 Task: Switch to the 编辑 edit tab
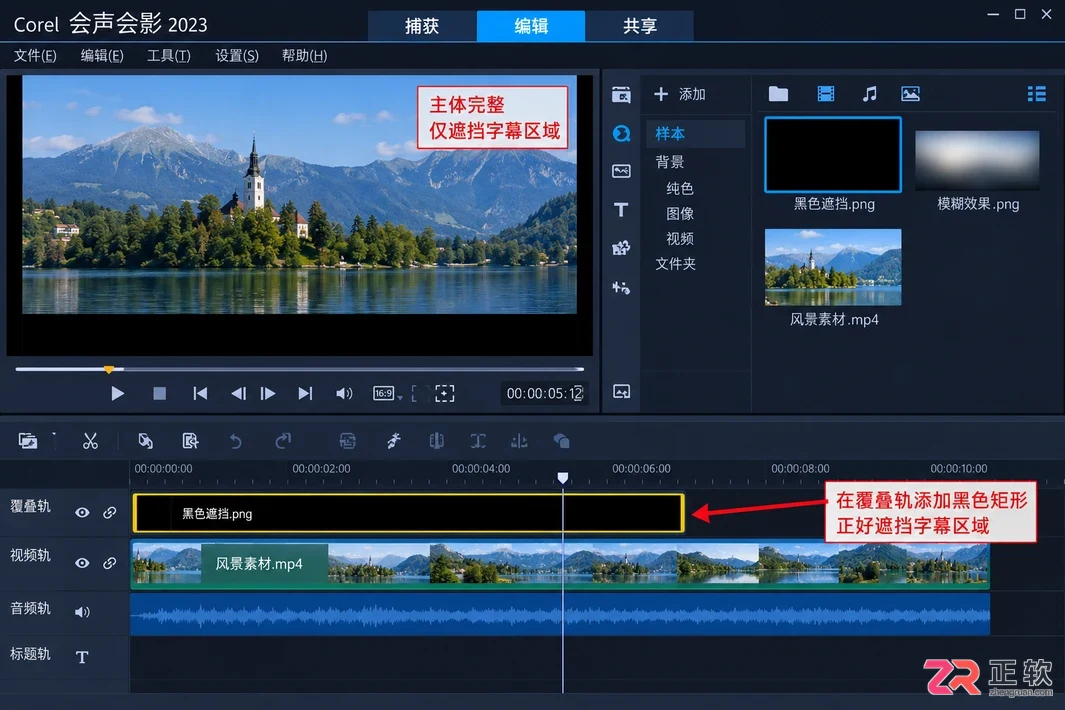(x=530, y=26)
